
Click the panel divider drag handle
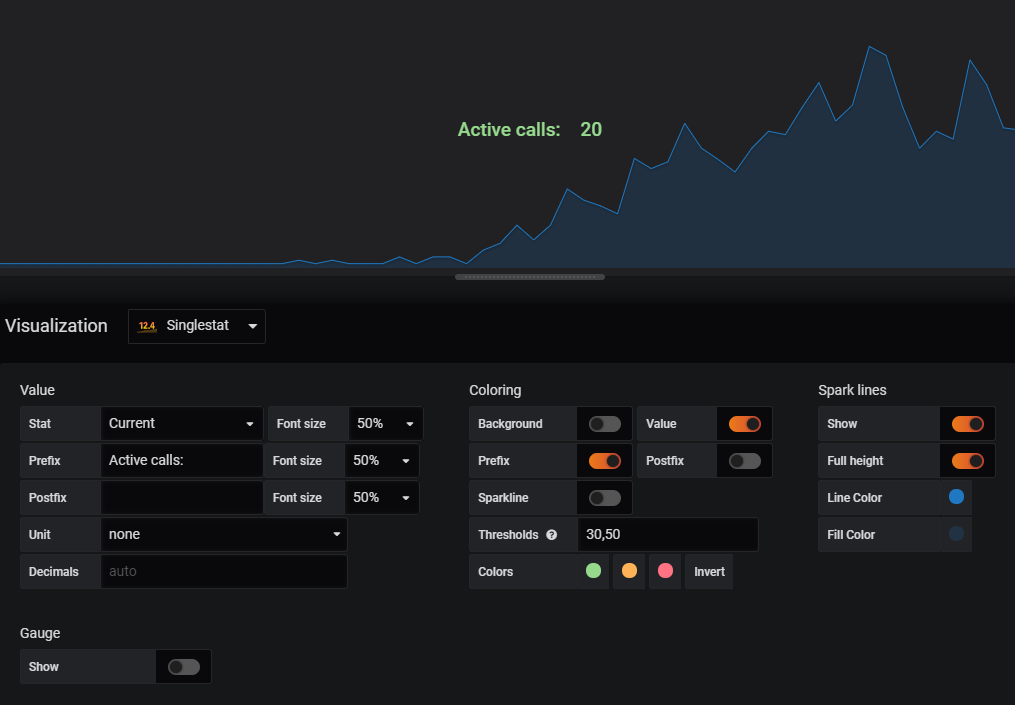pyautogui.click(x=530, y=277)
